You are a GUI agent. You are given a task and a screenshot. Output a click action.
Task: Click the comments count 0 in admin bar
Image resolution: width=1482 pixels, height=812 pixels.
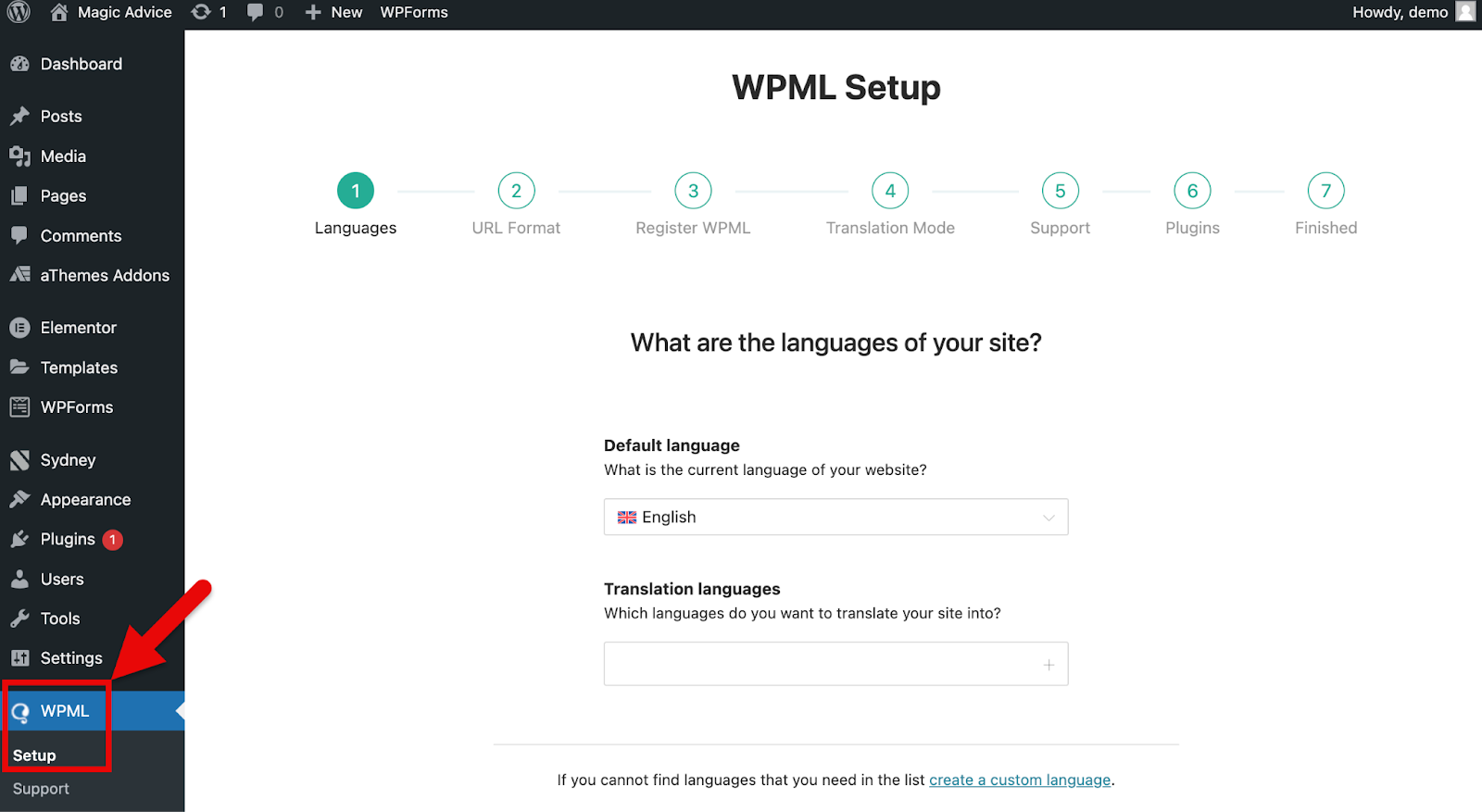[x=279, y=12]
